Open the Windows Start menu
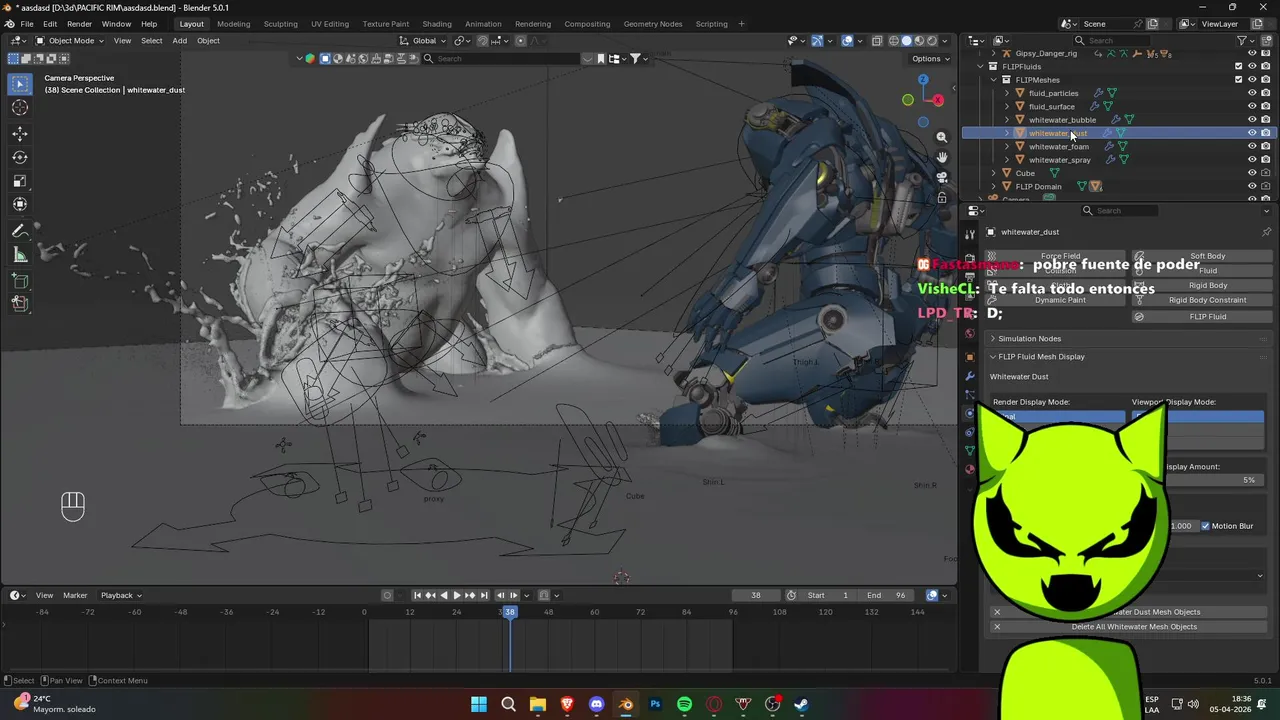 click(x=479, y=704)
